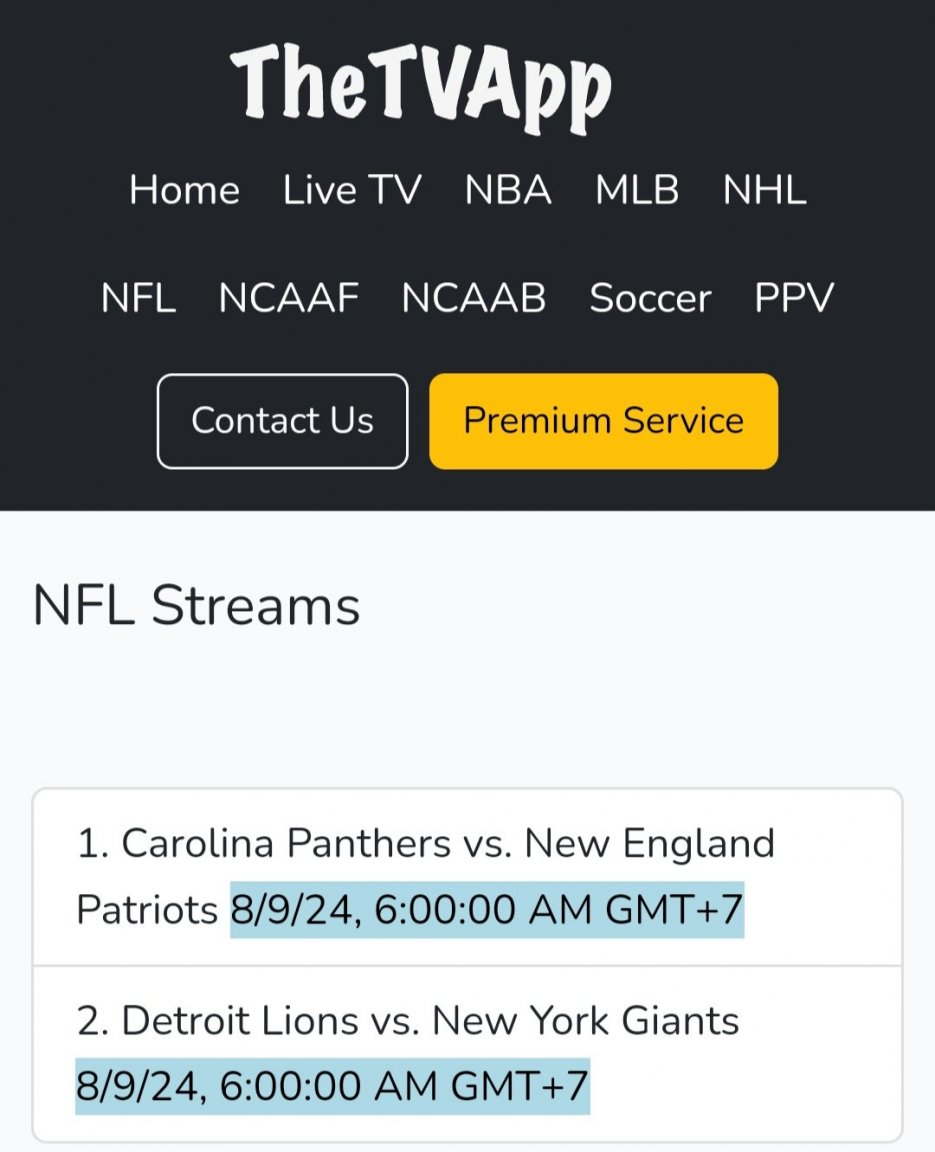This screenshot has height=1152, width=935.
Task: Click the highlighted Panthers game time
Action: click(487, 910)
